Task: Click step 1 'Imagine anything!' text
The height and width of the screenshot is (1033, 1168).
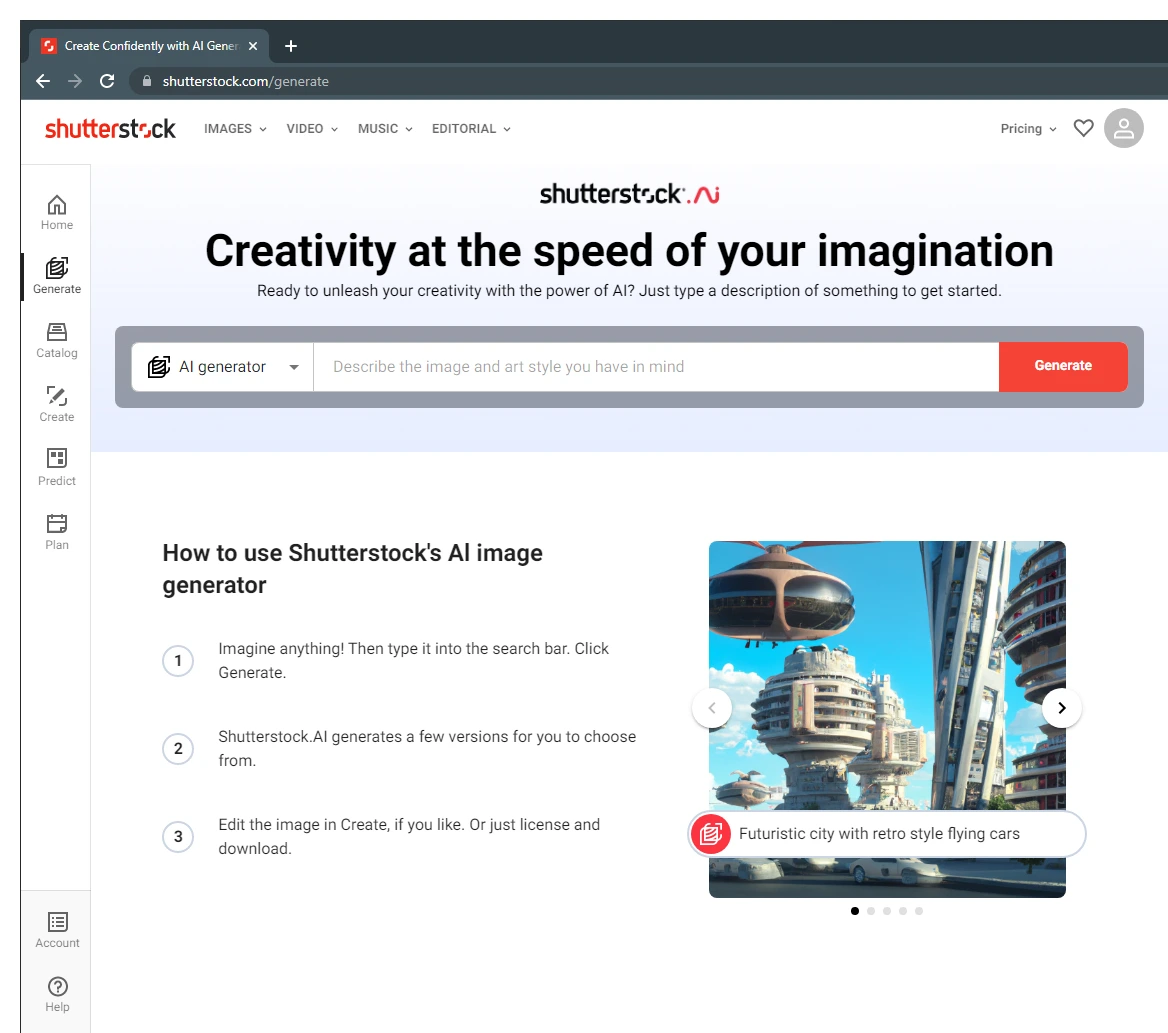Action: coord(413,661)
